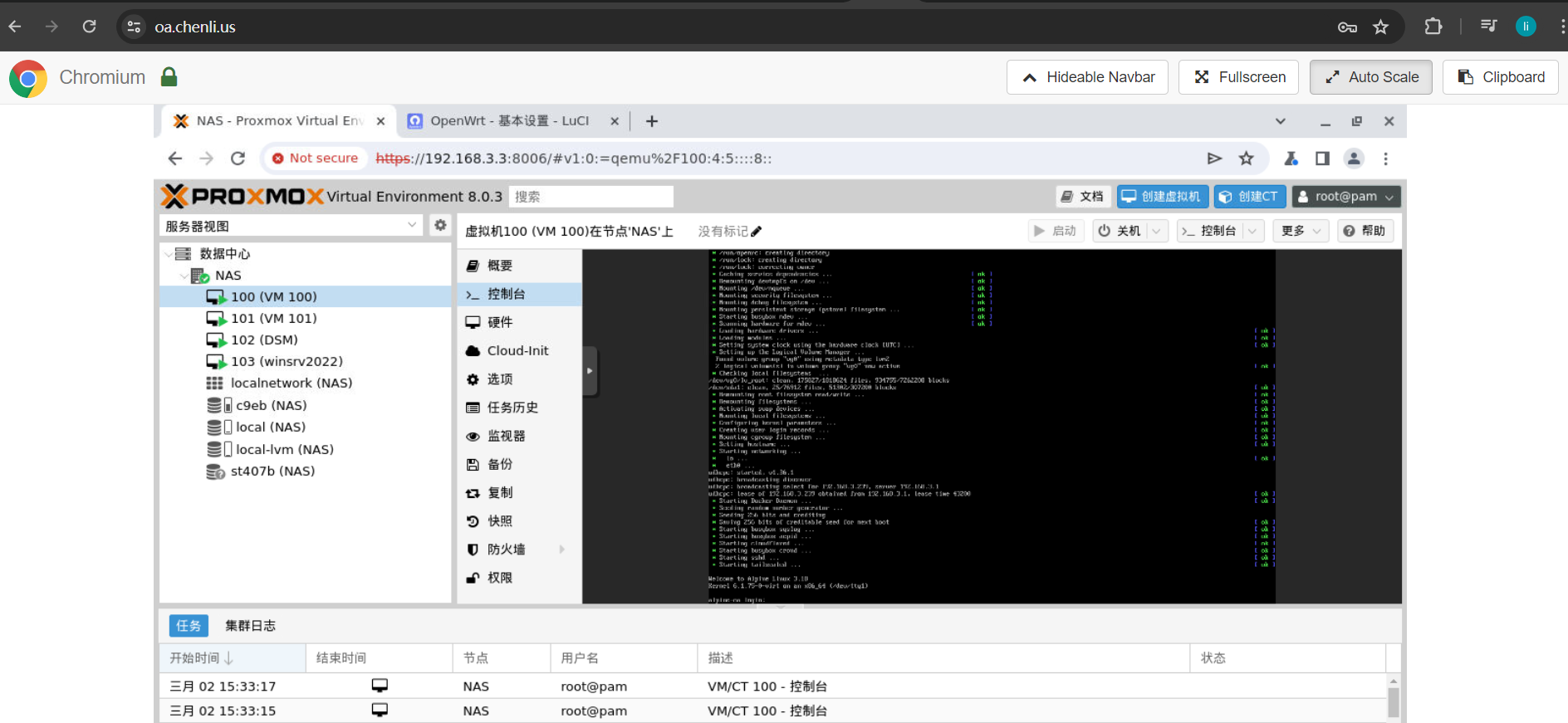Sort by 开始时间 column header
The width and height of the screenshot is (1568, 723).
tap(233, 658)
